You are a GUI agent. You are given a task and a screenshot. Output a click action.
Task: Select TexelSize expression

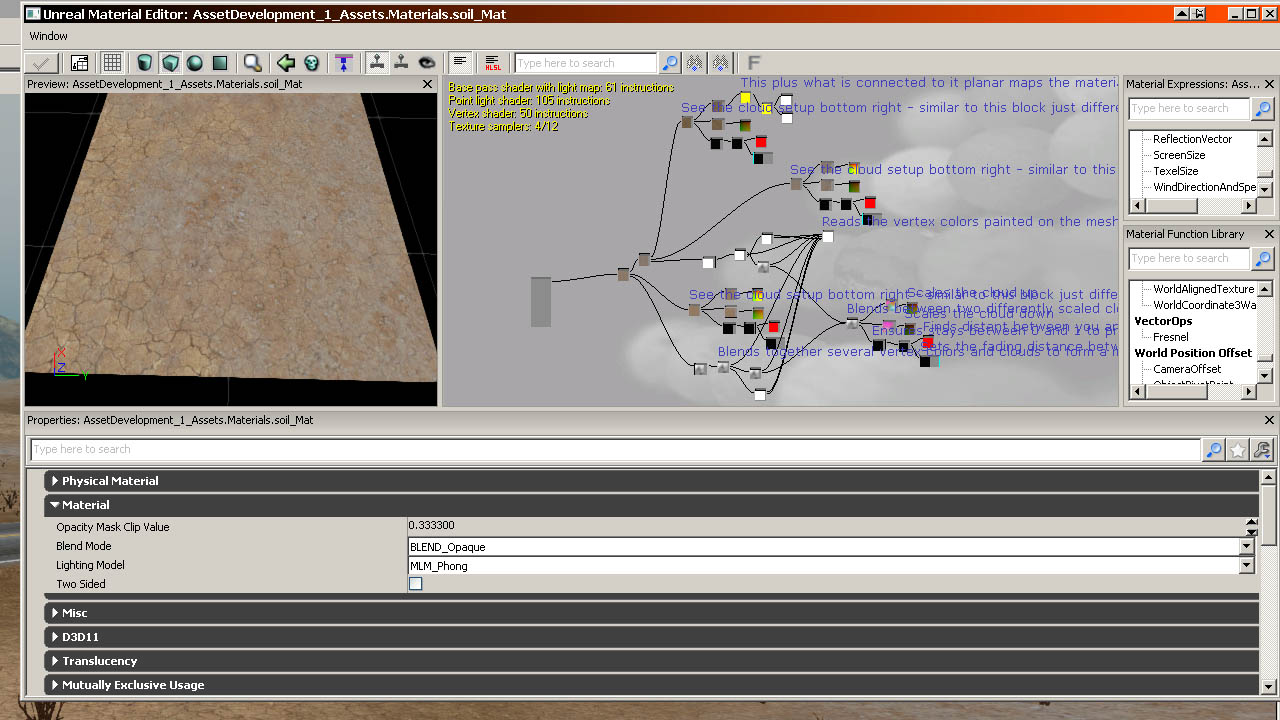click(x=1175, y=171)
